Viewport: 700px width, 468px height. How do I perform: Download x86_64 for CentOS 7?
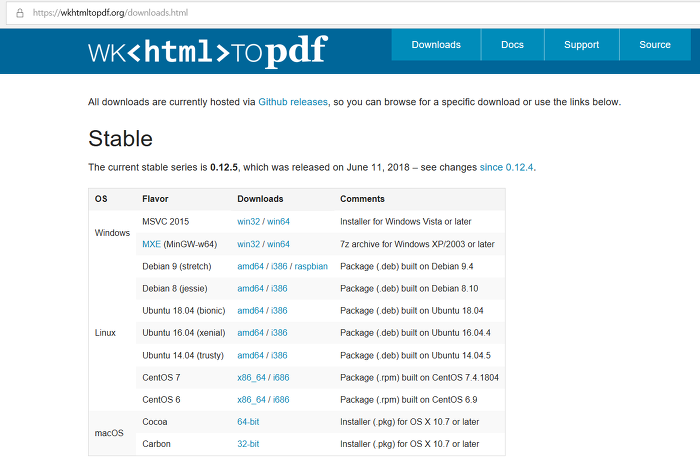(251, 378)
